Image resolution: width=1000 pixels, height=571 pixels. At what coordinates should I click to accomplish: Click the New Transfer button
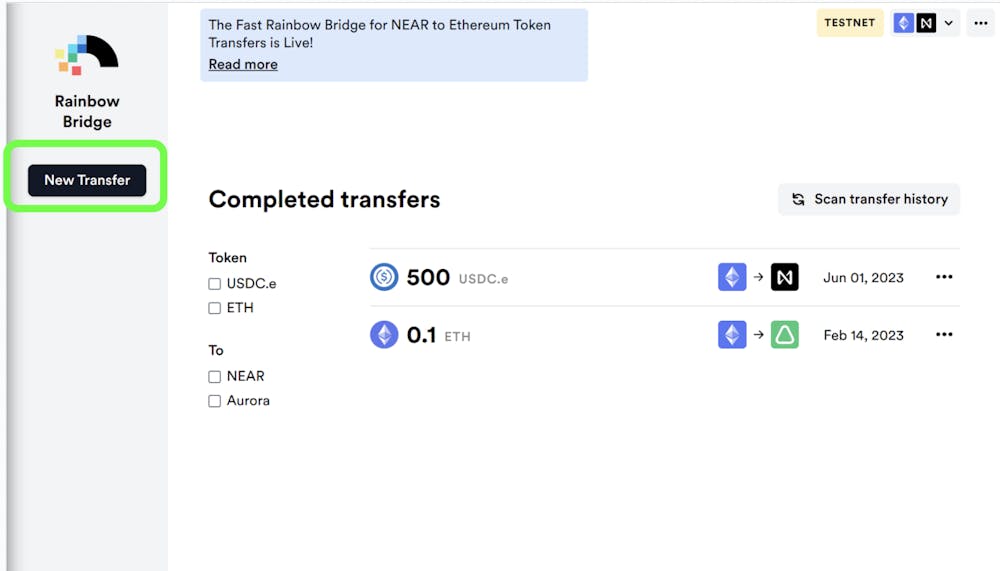87,180
